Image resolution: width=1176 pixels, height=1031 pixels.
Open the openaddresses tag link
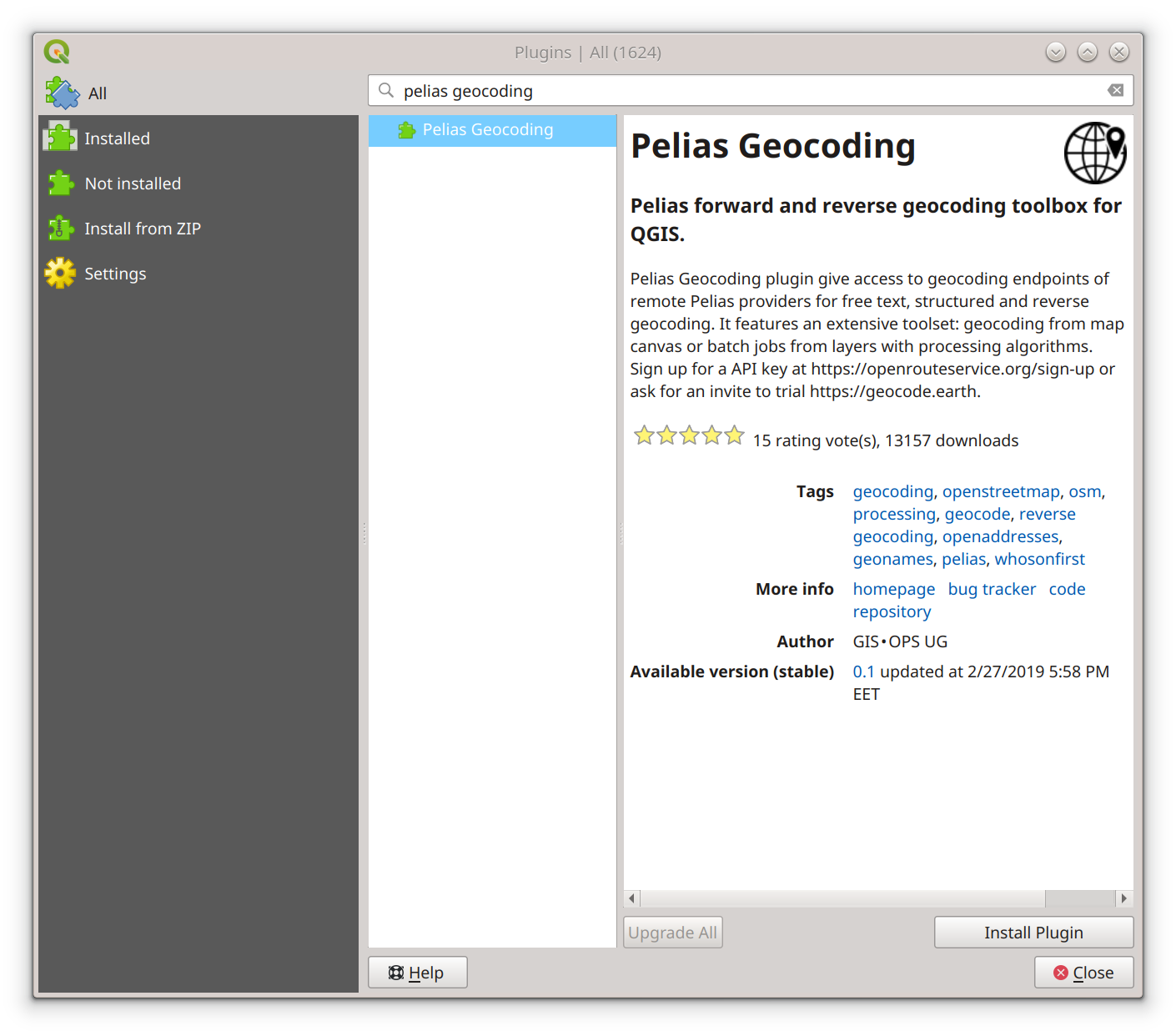coord(1001,536)
